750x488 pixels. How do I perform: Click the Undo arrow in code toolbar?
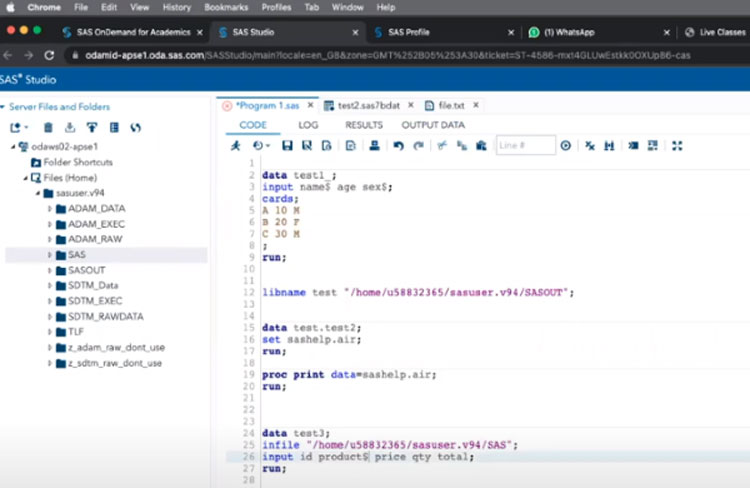click(397, 146)
